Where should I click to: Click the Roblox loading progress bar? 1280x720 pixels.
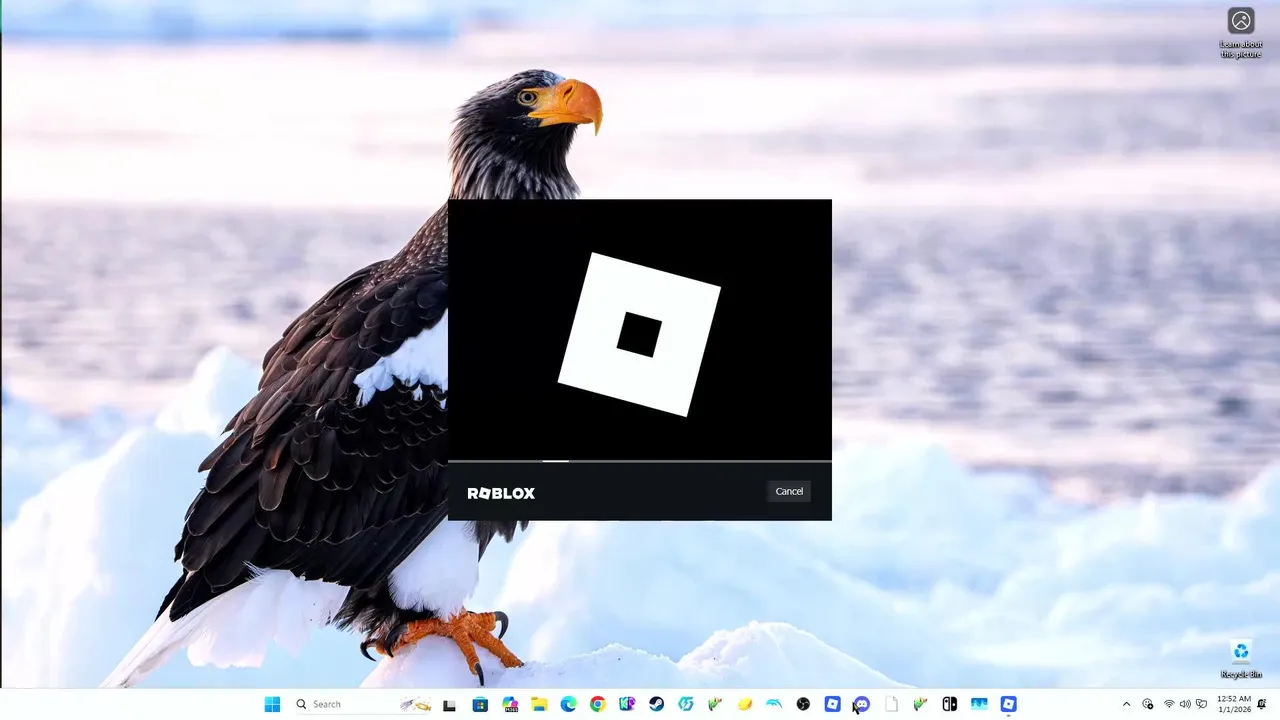click(x=640, y=461)
